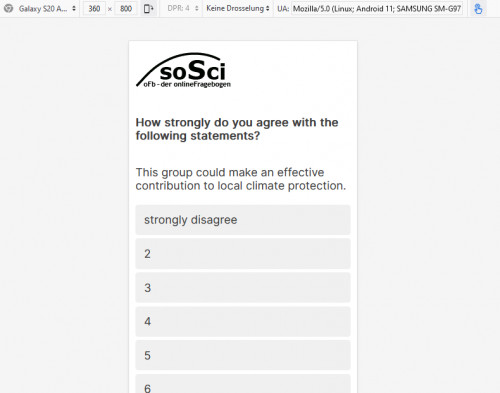The width and height of the screenshot is (500, 393).
Task: Open the Galaxy S20 device dropdown
Action: [47, 9]
